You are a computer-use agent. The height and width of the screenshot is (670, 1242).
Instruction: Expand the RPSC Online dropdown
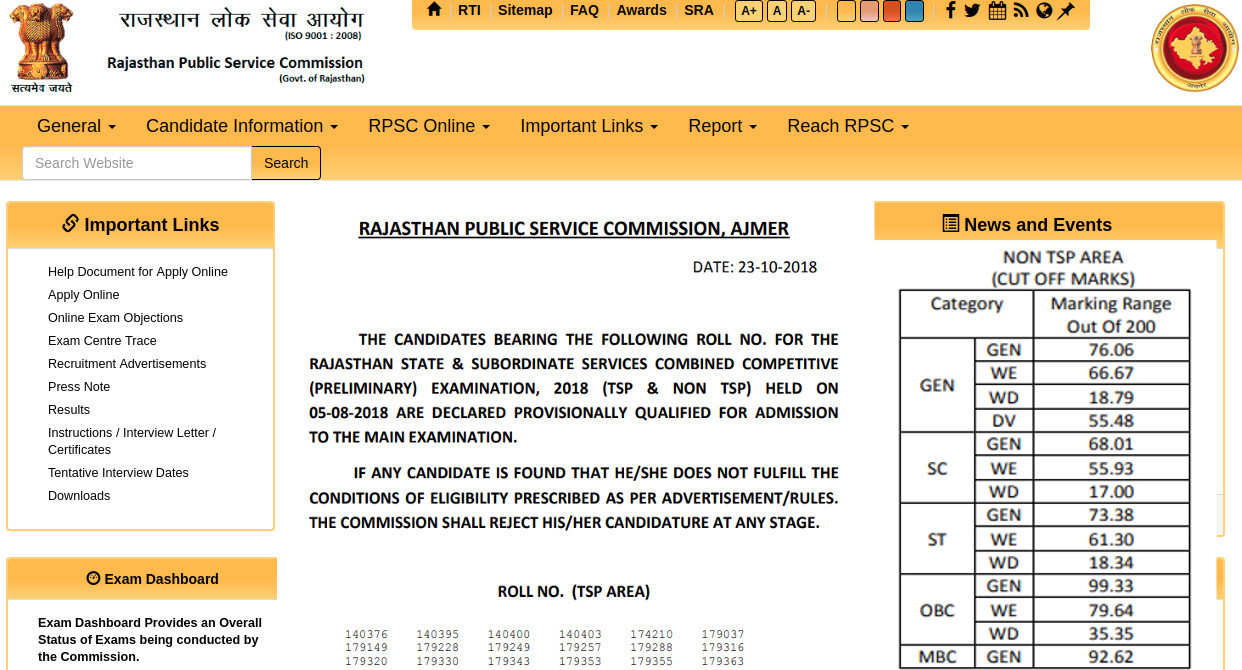pyautogui.click(x=429, y=126)
